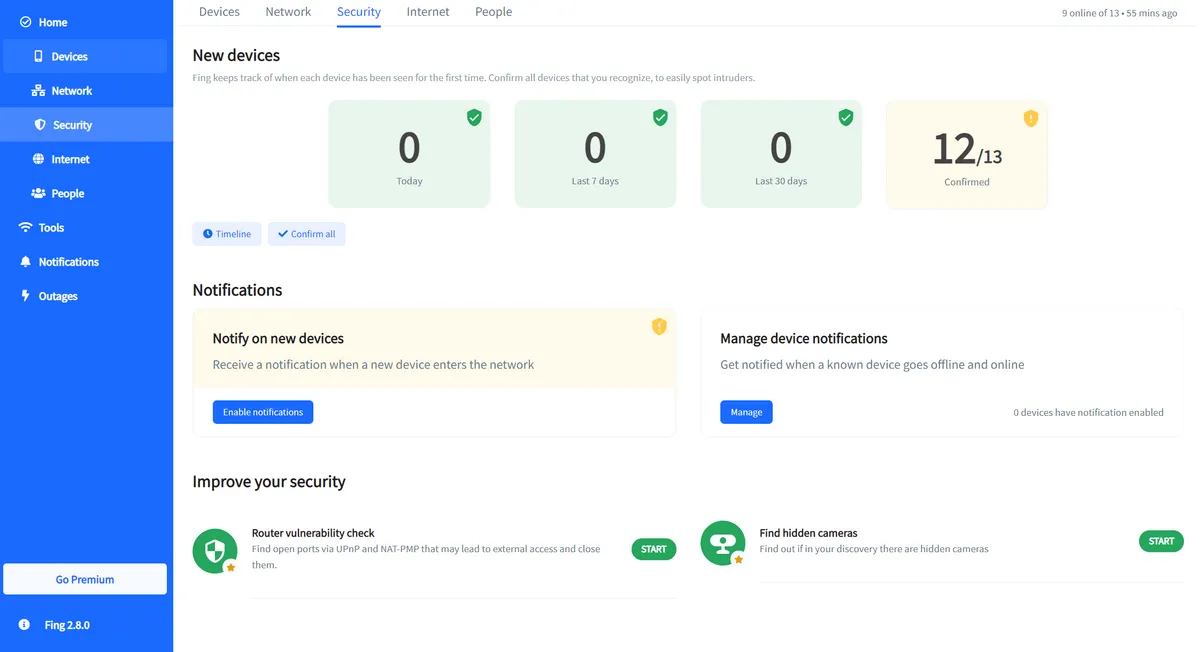Viewport: 1200px width, 652px height.
Task: Click the Go Premium button
Action: (85, 579)
